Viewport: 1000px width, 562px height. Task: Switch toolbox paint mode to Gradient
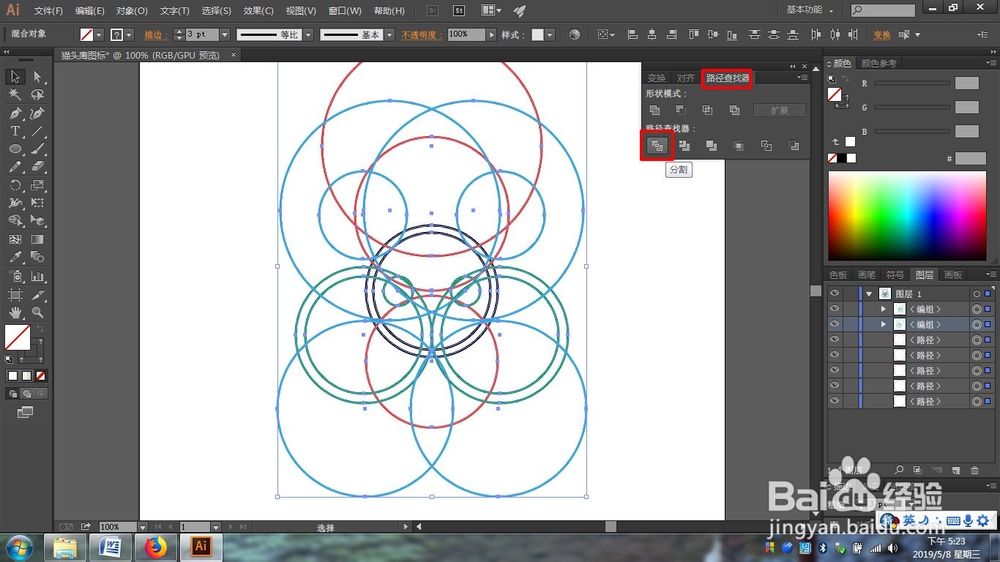tap(27, 376)
